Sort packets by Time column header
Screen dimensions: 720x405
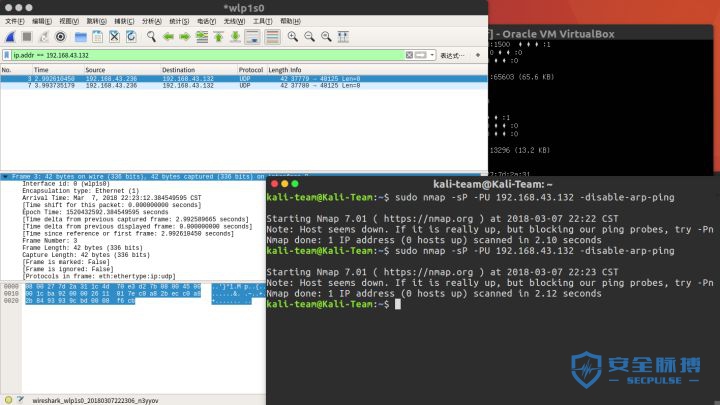pos(57,70)
